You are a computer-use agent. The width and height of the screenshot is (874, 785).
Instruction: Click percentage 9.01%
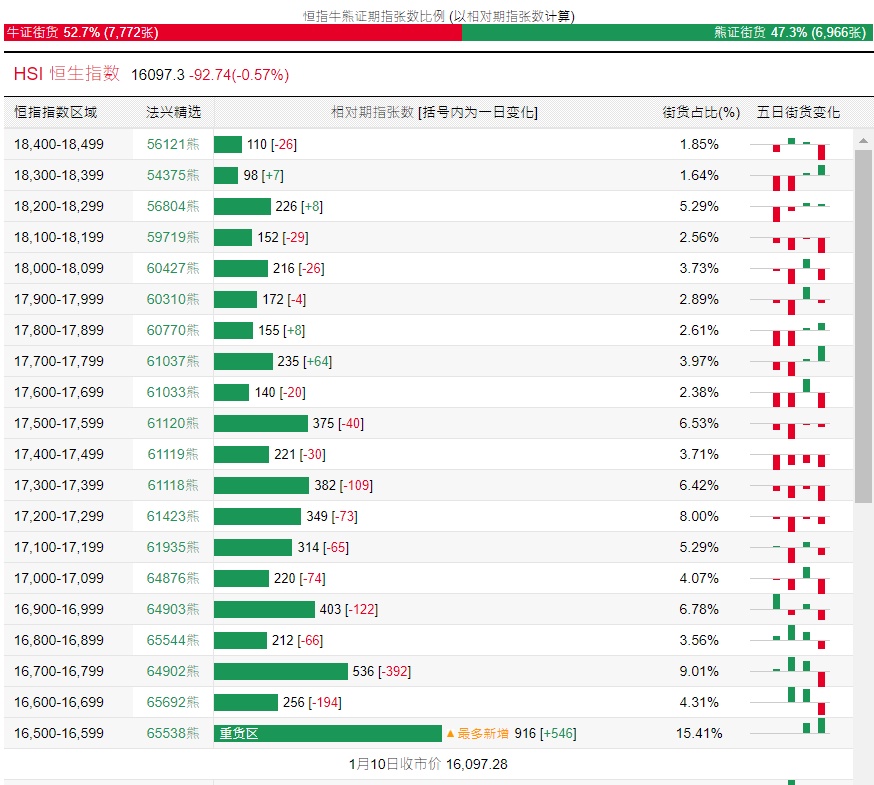point(699,671)
